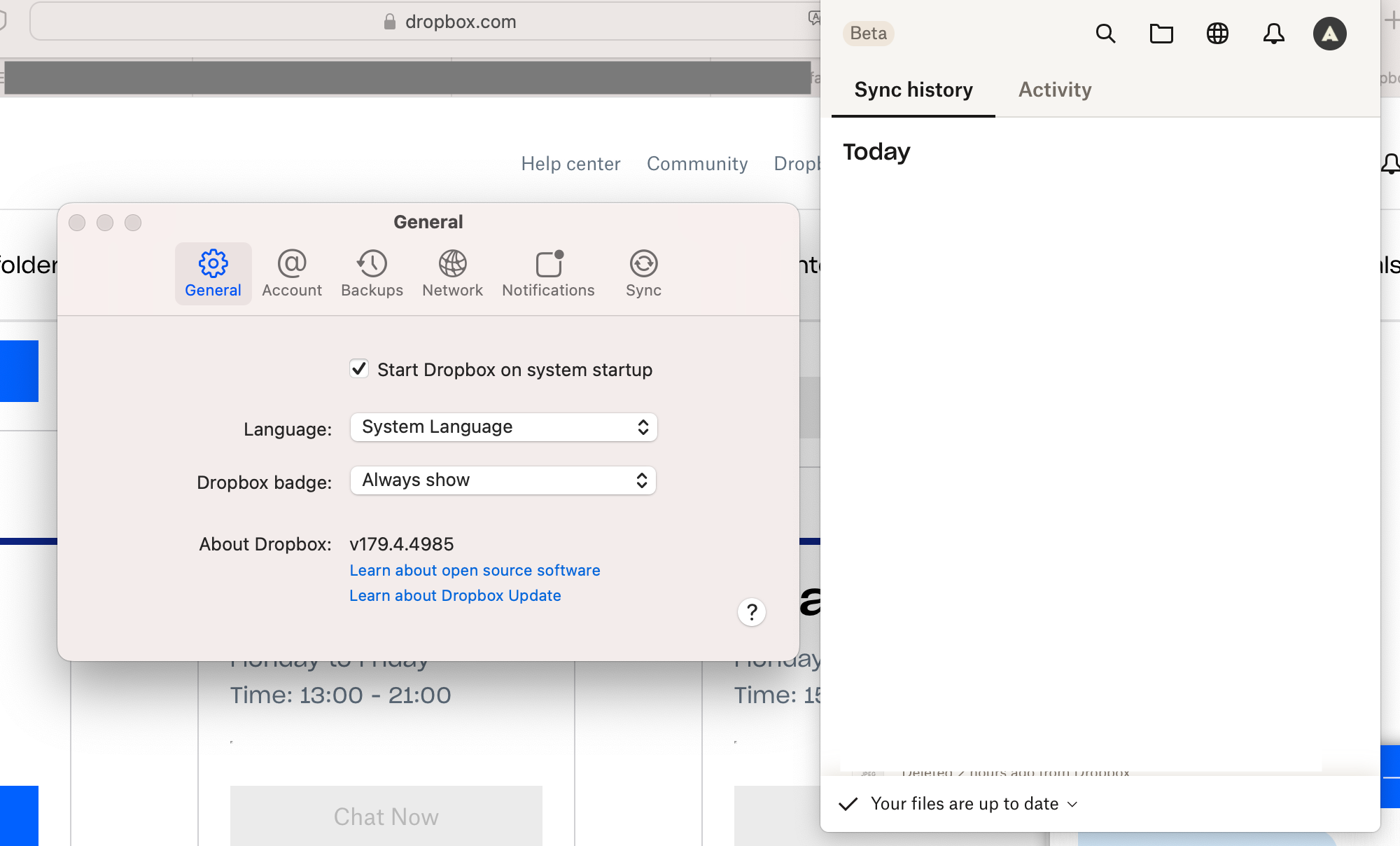Click Learn about Dropbox Update link

tap(455, 595)
